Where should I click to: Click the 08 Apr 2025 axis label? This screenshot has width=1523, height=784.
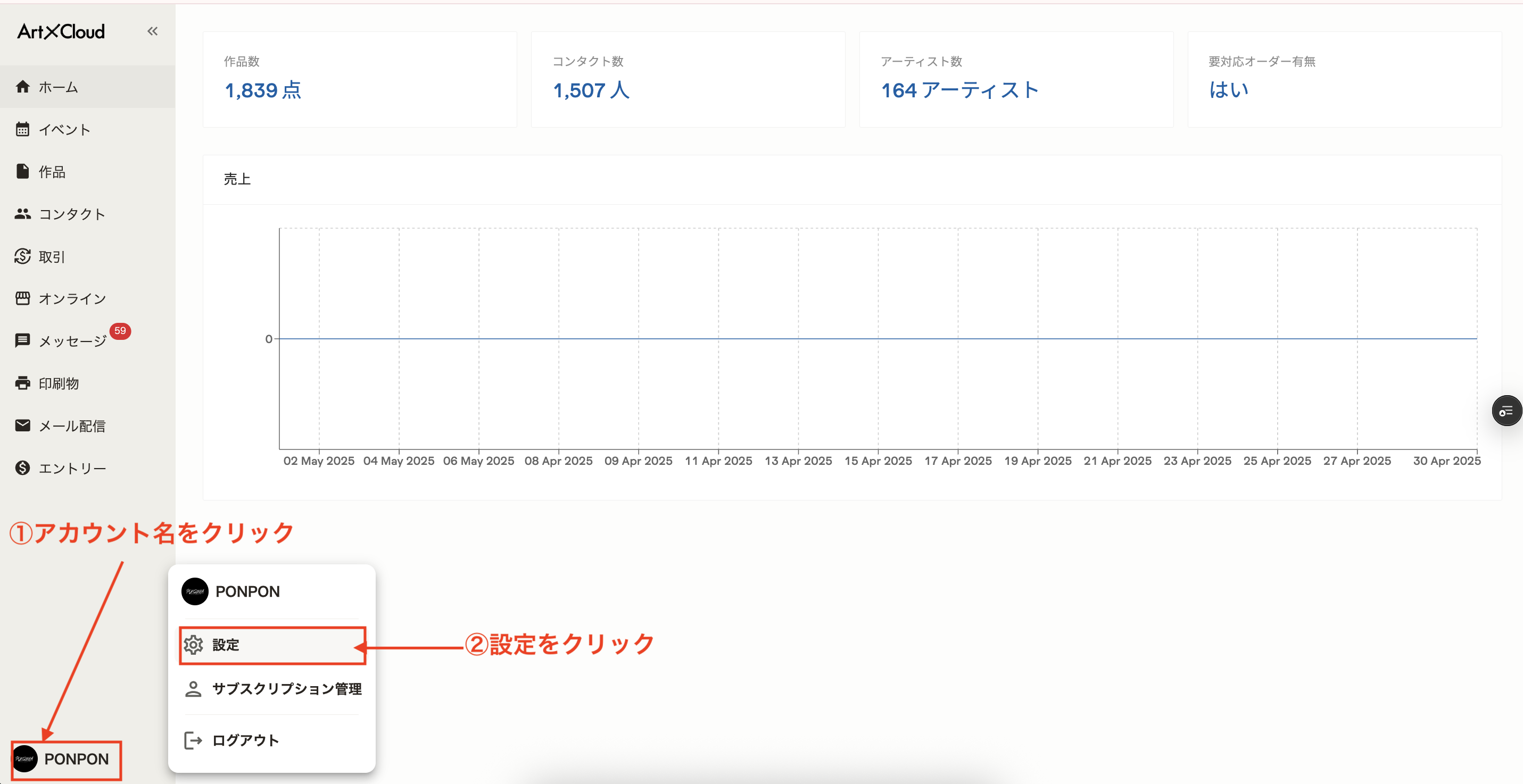click(558, 461)
